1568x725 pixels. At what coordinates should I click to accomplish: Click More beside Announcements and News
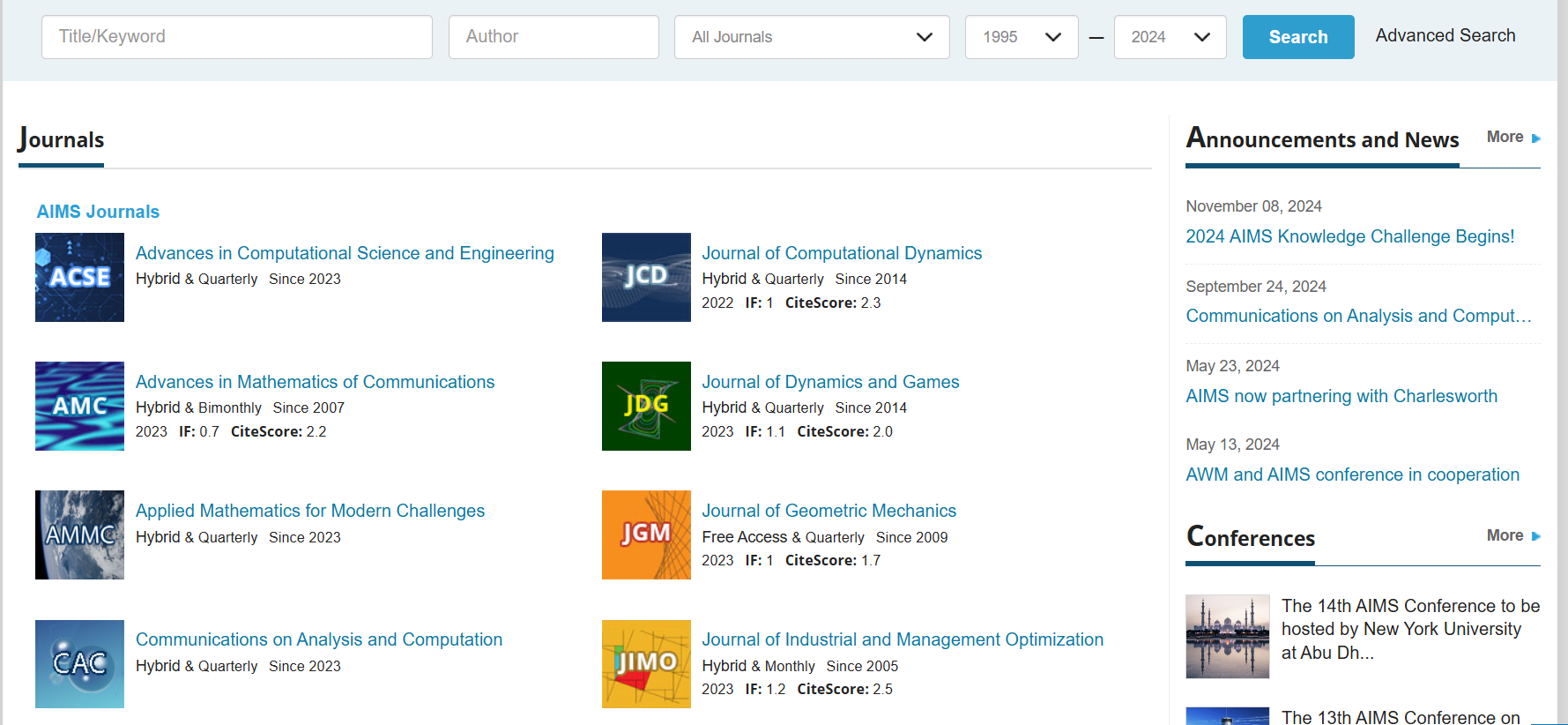point(1512,137)
